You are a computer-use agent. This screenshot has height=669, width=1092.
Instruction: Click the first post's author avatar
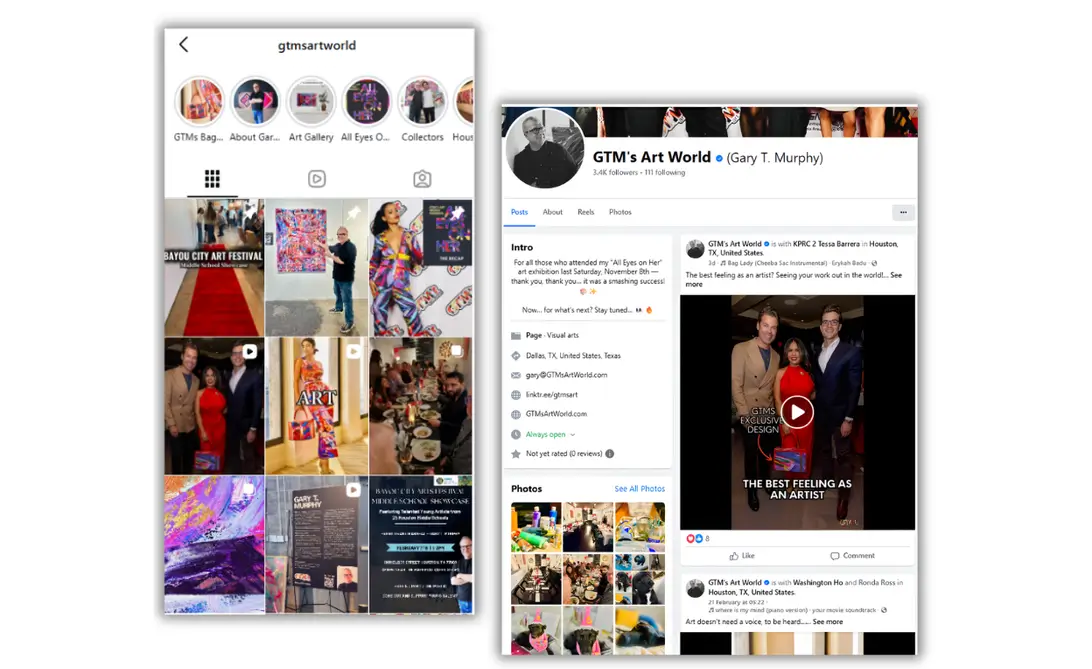pos(695,249)
